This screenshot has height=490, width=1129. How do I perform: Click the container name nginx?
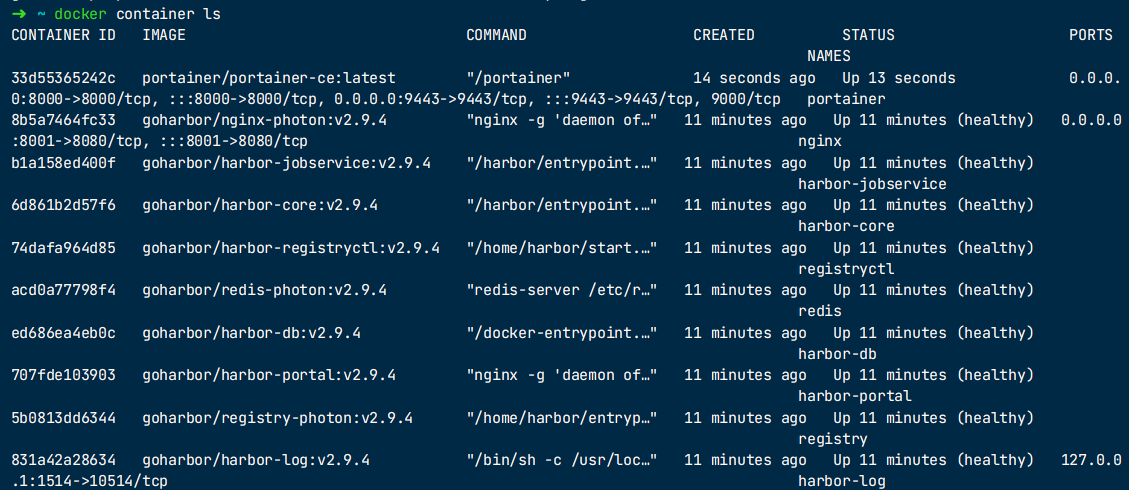pyautogui.click(x=820, y=141)
